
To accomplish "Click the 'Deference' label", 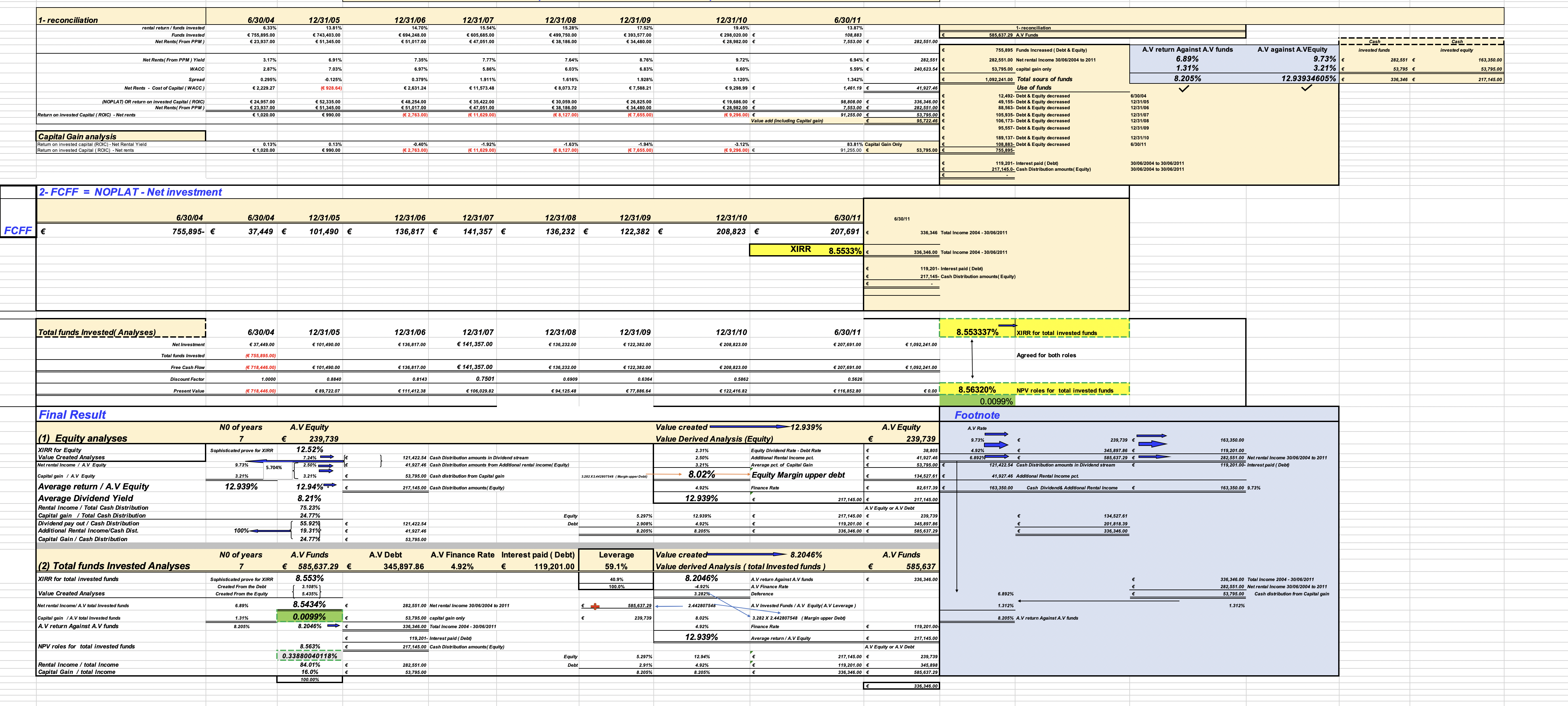I will pyautogui.click(x=762, y=593).
